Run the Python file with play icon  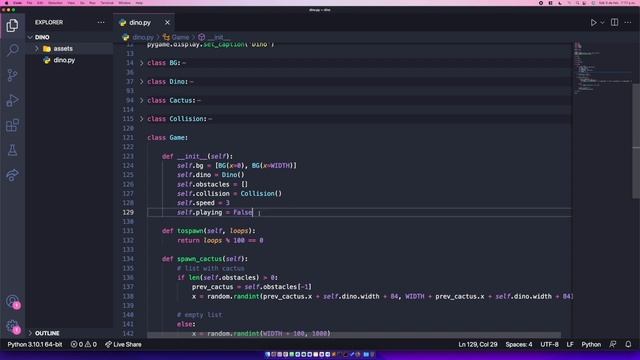click(593, 22)
